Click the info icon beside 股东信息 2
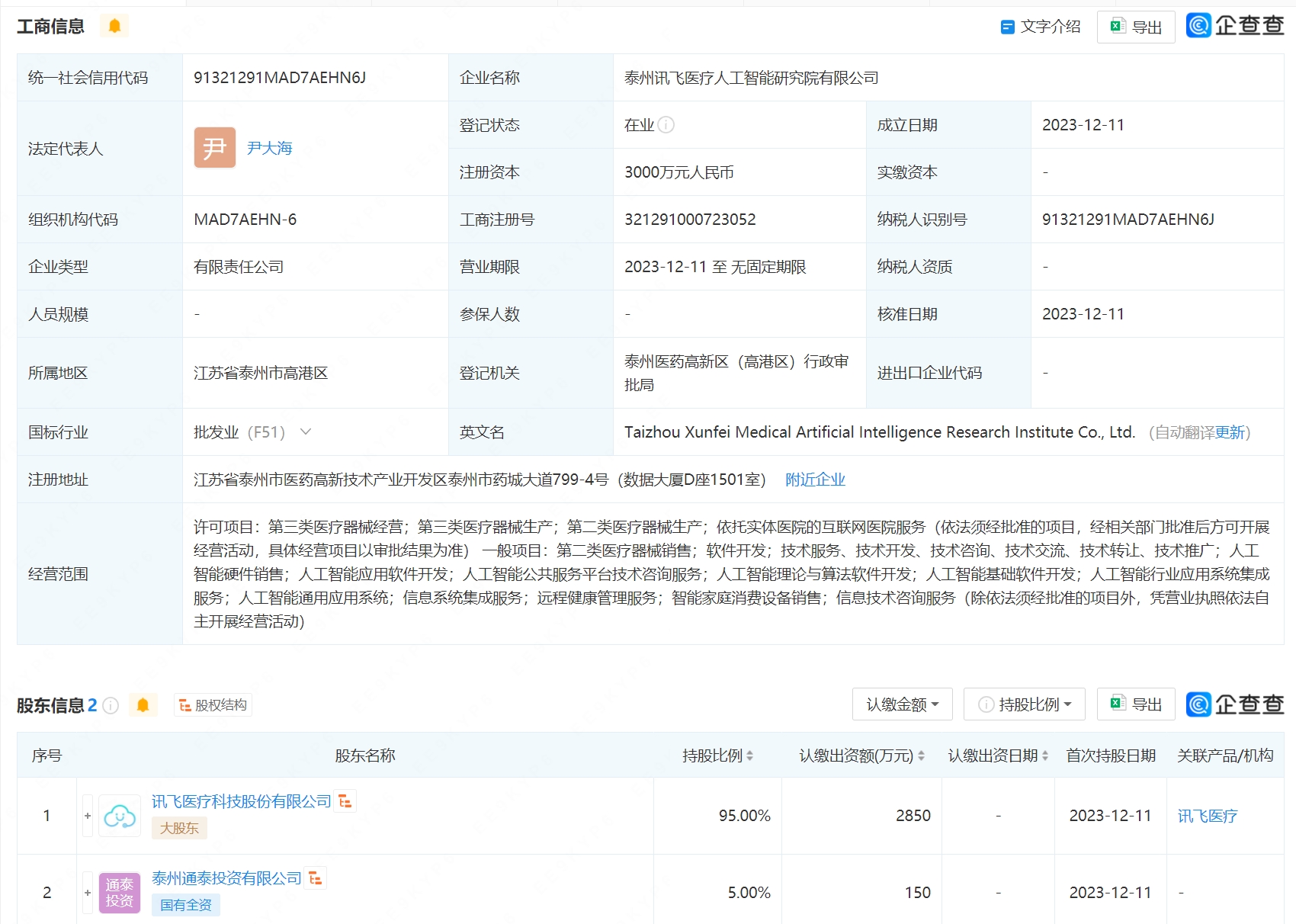Screen dimensions: 1296x924 click(111, 706)
